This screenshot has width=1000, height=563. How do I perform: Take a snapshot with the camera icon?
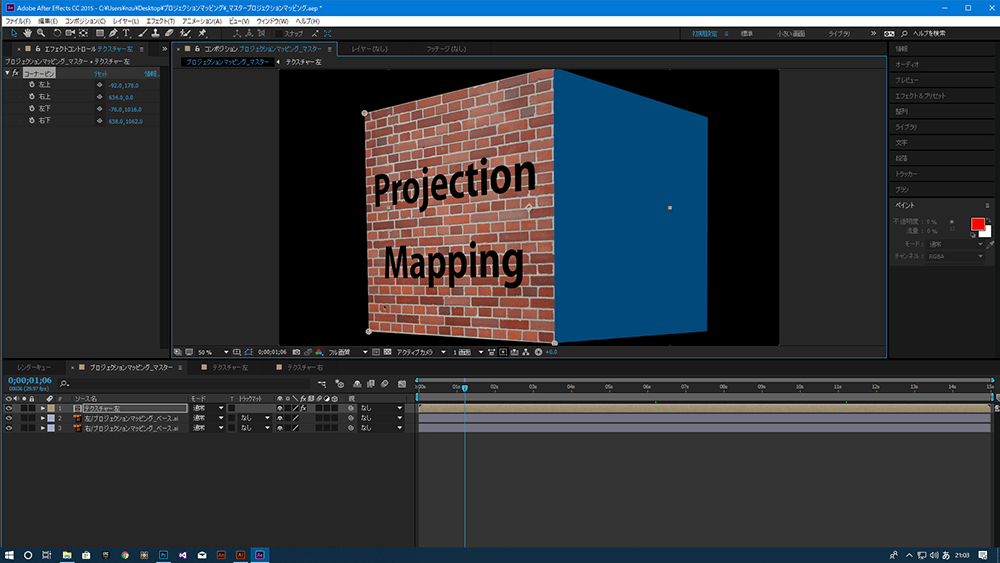[294, 352]
